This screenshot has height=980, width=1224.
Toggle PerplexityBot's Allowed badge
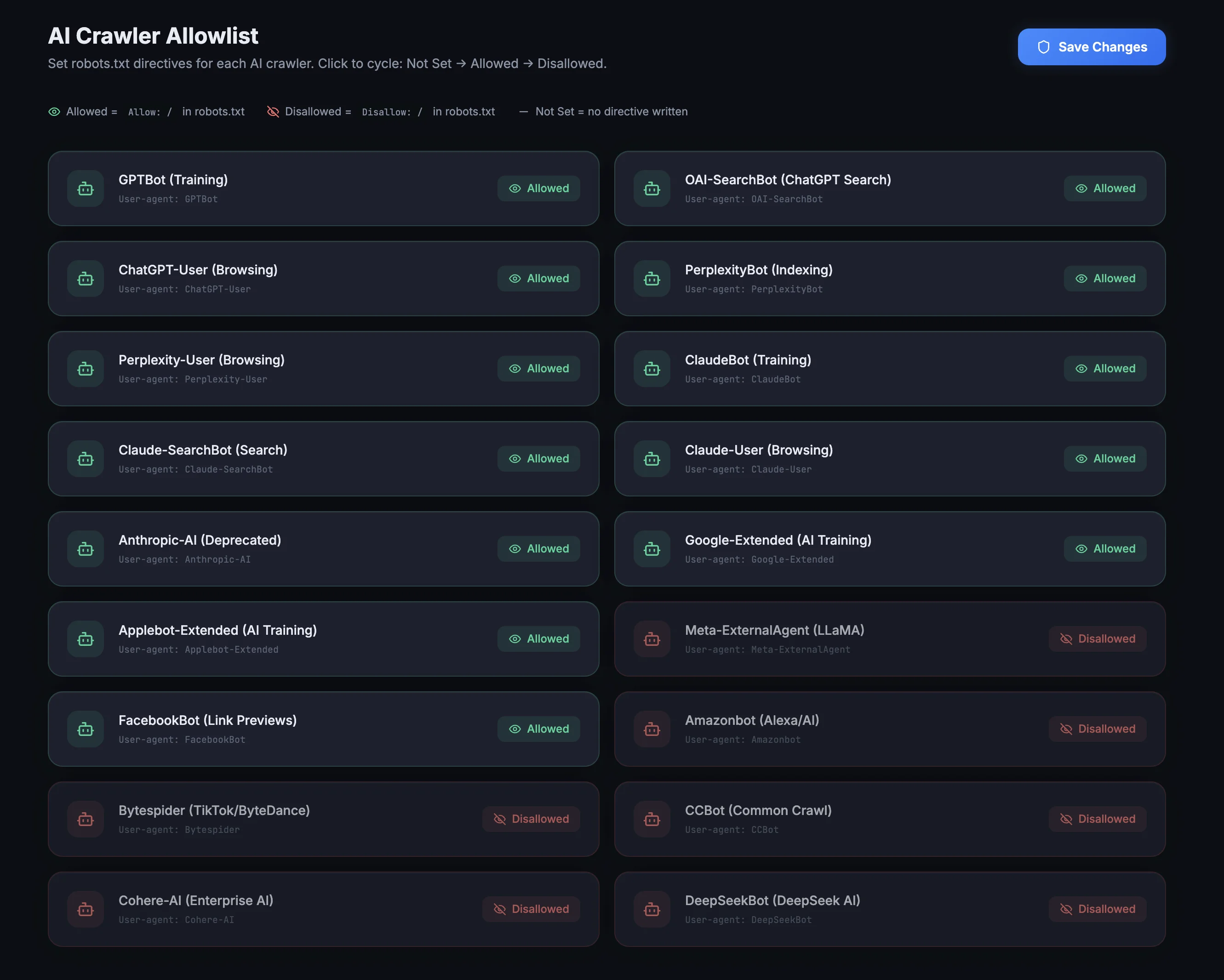click(1105, 278)
